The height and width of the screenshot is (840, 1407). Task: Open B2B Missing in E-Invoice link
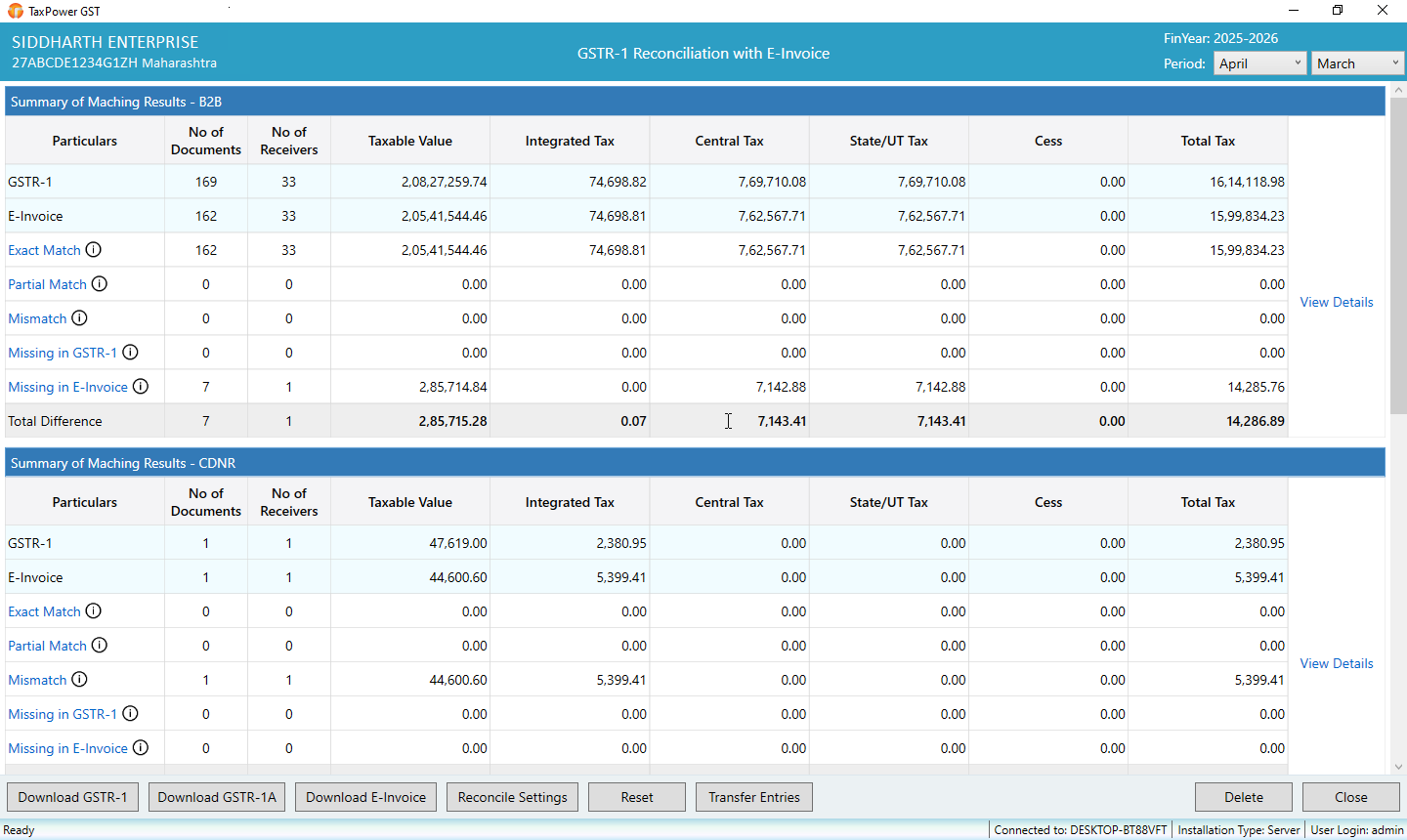67,387
